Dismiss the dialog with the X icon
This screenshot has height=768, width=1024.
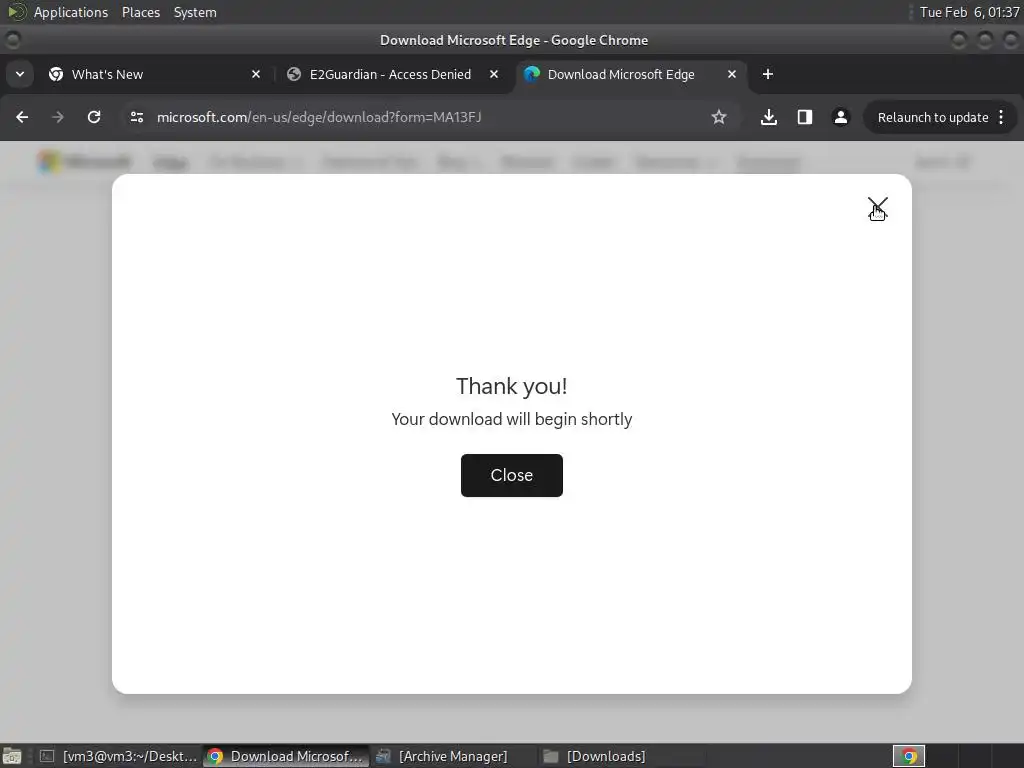pos(877,208)
